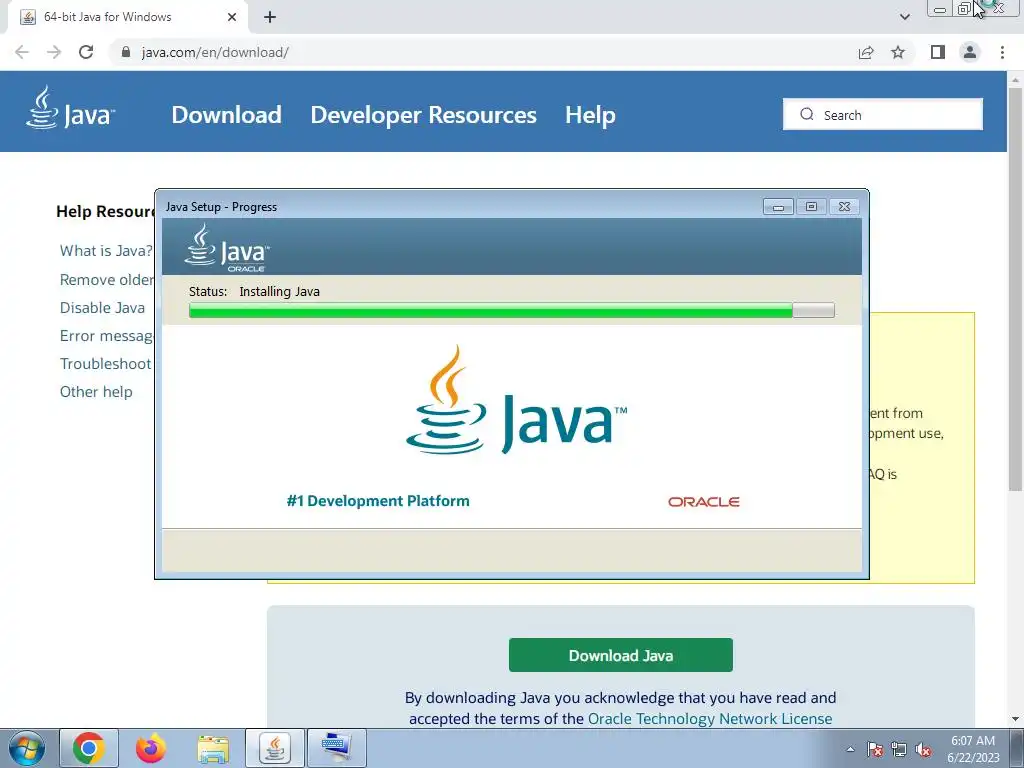Viewport: 1024px width, 768px height.
Task: Open the Developer Resources menu
Action: 423,115
